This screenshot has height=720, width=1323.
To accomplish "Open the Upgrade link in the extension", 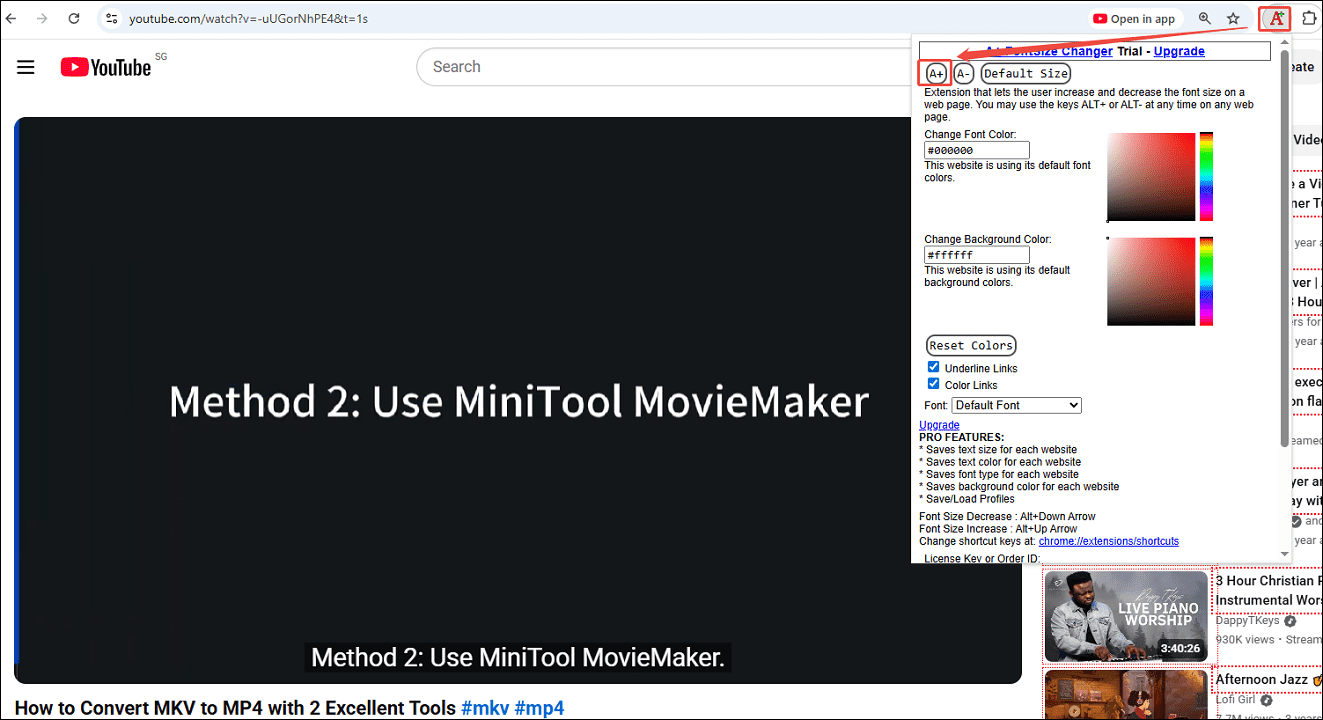I will [x=1179, y=51].
